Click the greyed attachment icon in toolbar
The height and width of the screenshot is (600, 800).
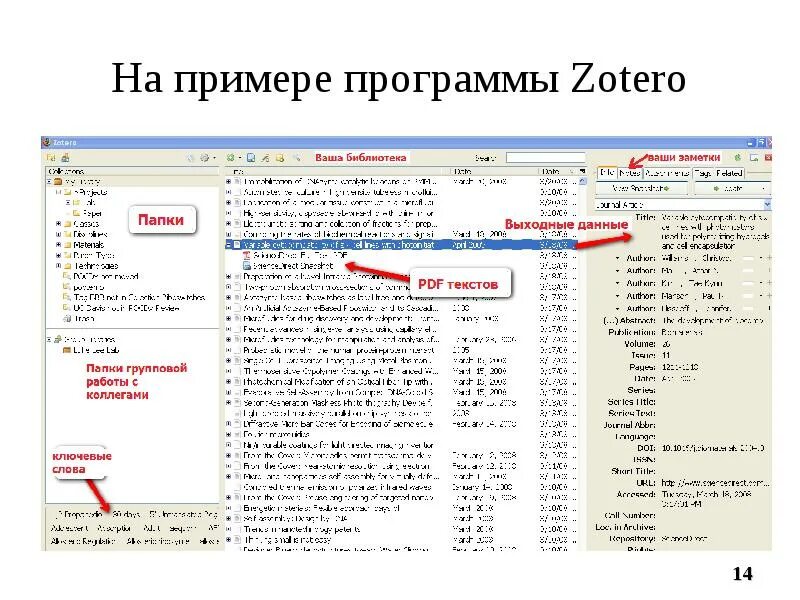(x=297, y=158)
